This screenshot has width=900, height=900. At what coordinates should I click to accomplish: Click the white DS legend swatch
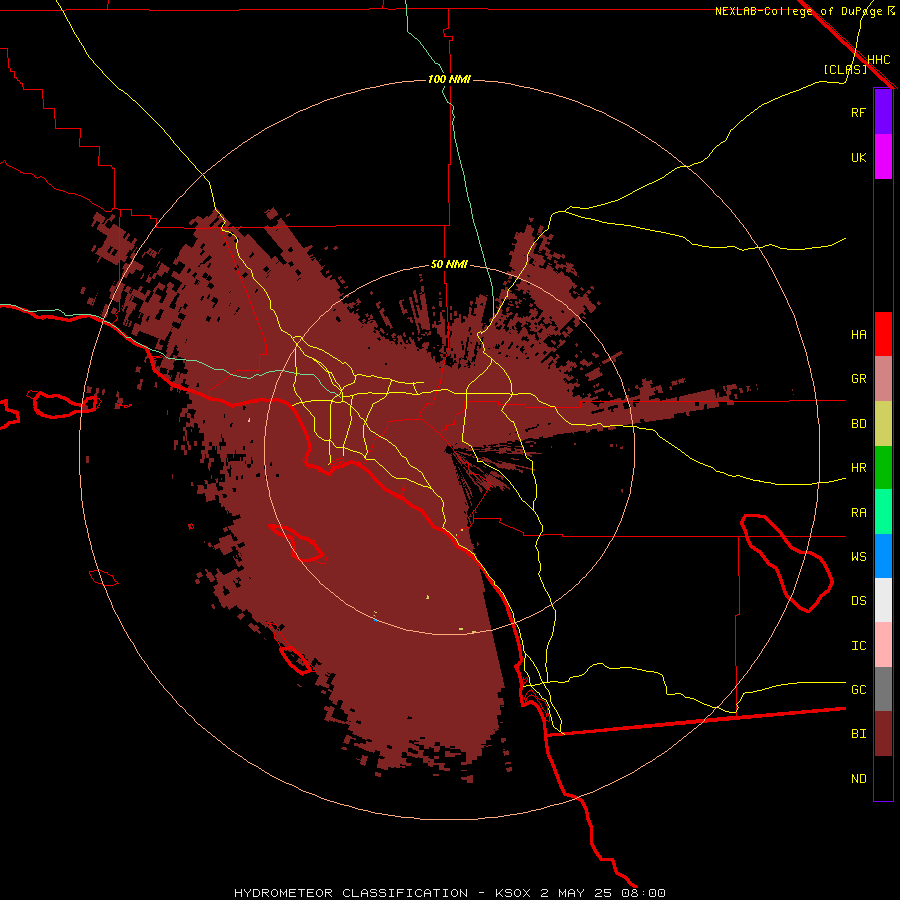coord(883,600)
